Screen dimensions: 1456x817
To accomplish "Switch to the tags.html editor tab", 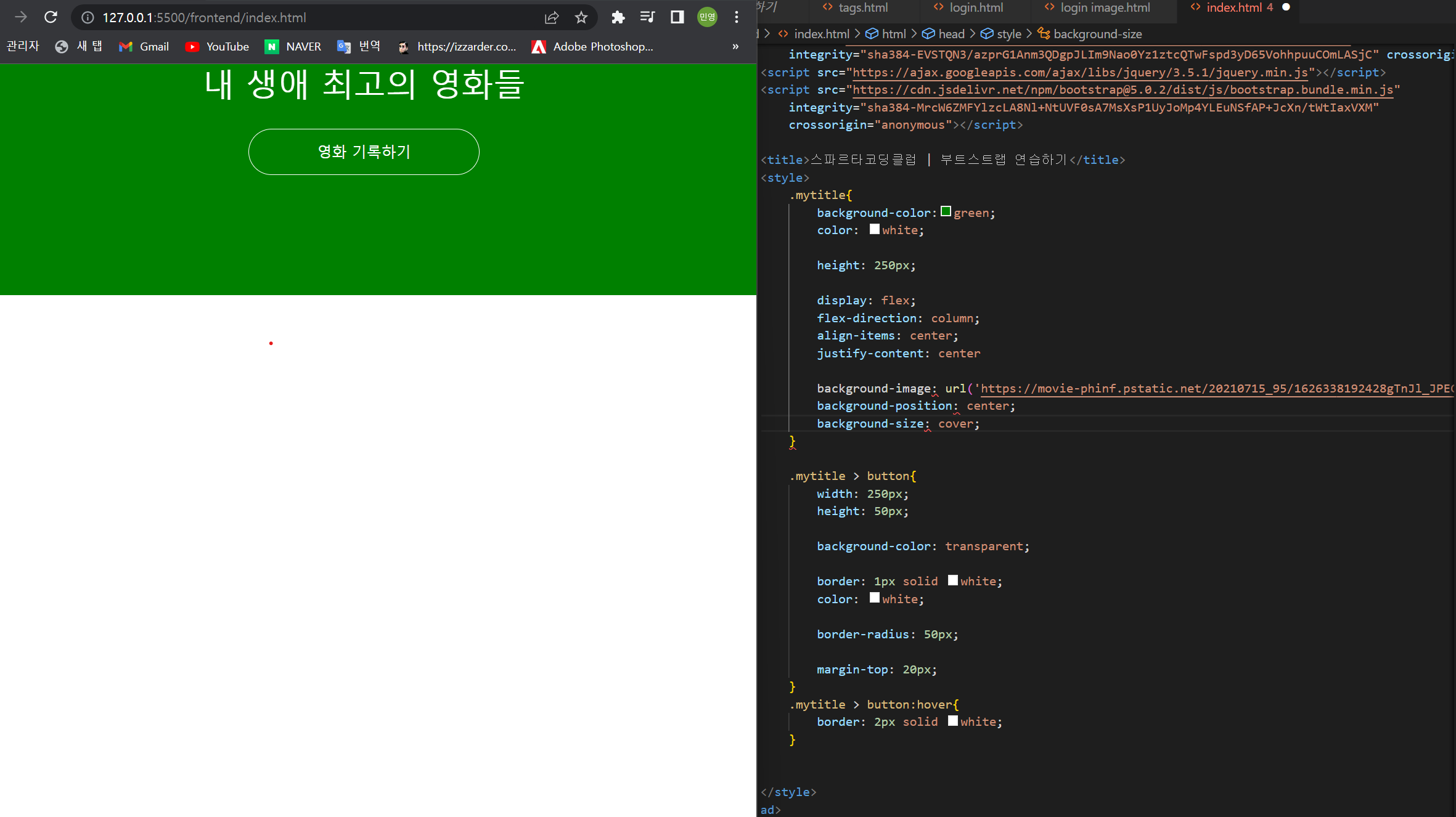I will (855, 7).
